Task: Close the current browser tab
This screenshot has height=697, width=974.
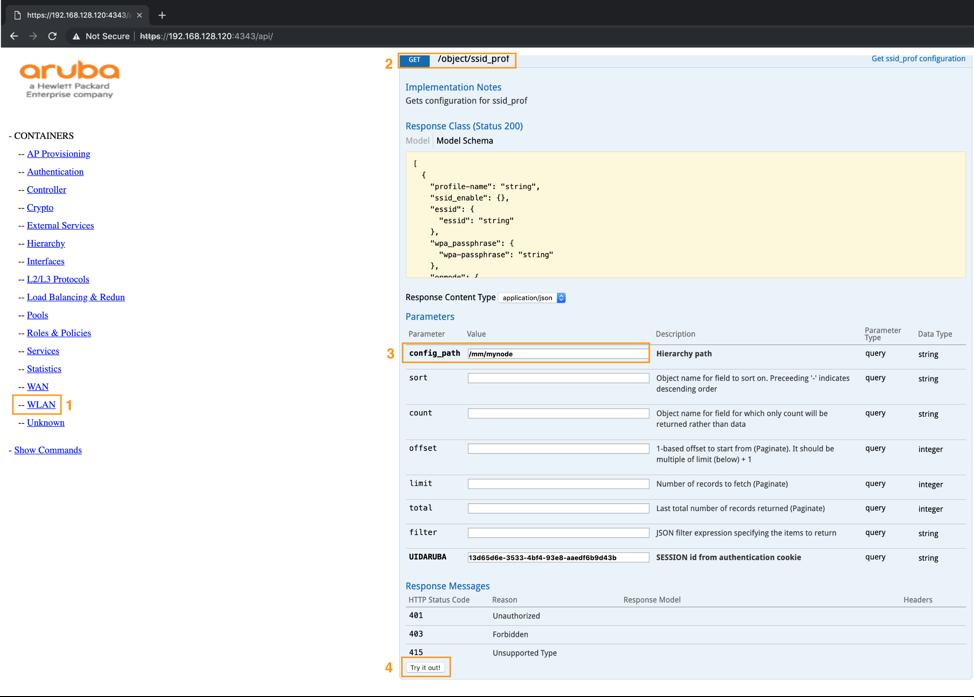Action: pyautogui.click(x=139, y=15)
